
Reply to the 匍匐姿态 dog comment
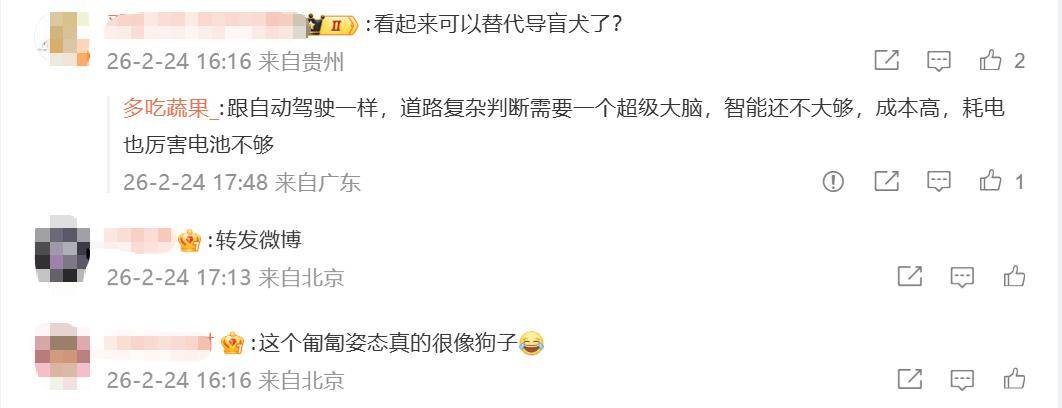pos(962,379)
